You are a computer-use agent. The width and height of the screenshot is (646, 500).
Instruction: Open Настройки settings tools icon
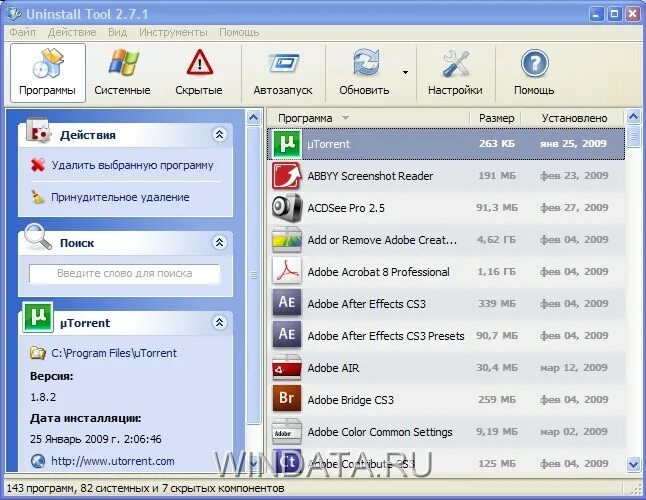point(456,63)
